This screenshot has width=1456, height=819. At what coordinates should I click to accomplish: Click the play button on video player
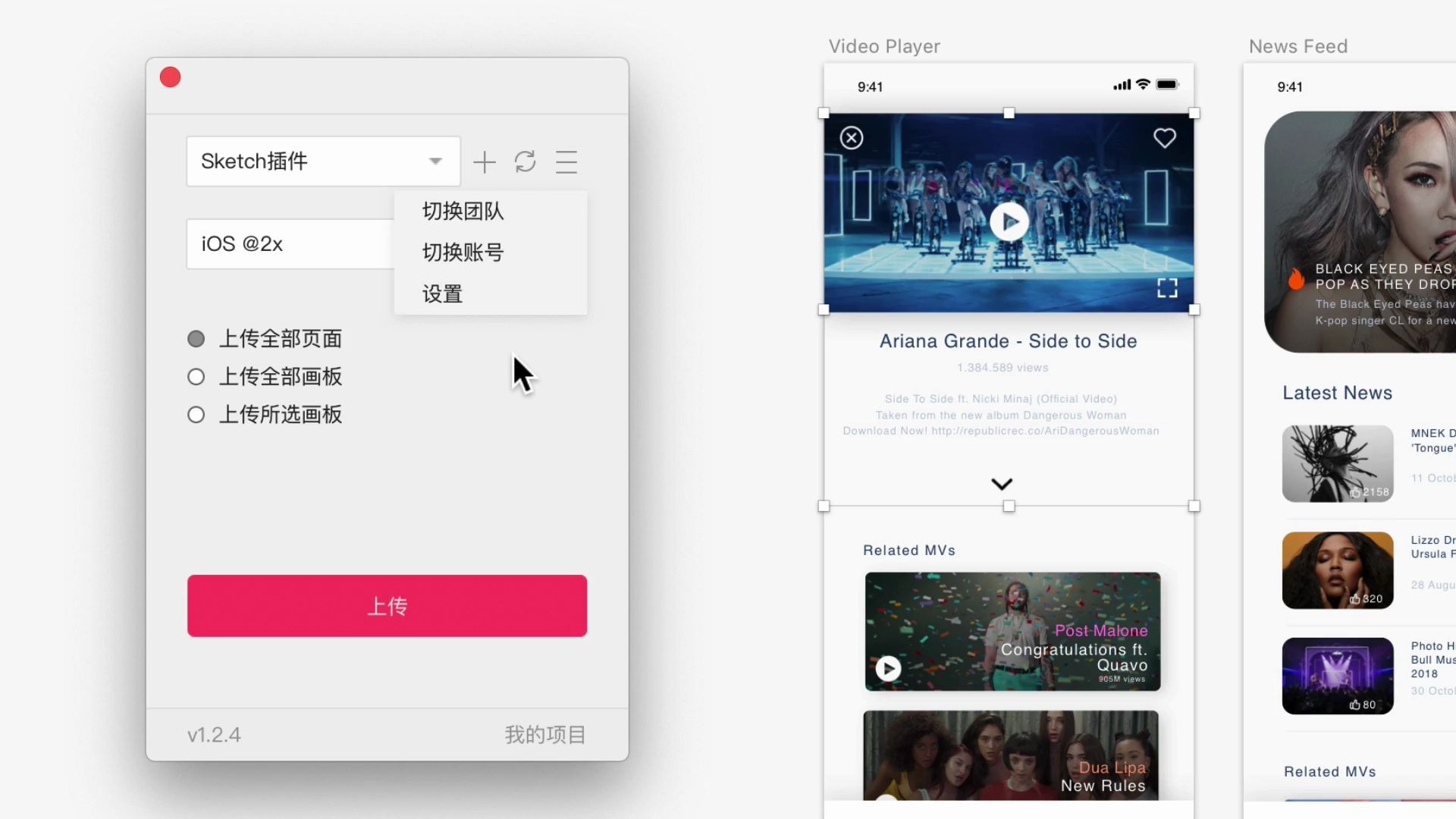(1007, 220)
